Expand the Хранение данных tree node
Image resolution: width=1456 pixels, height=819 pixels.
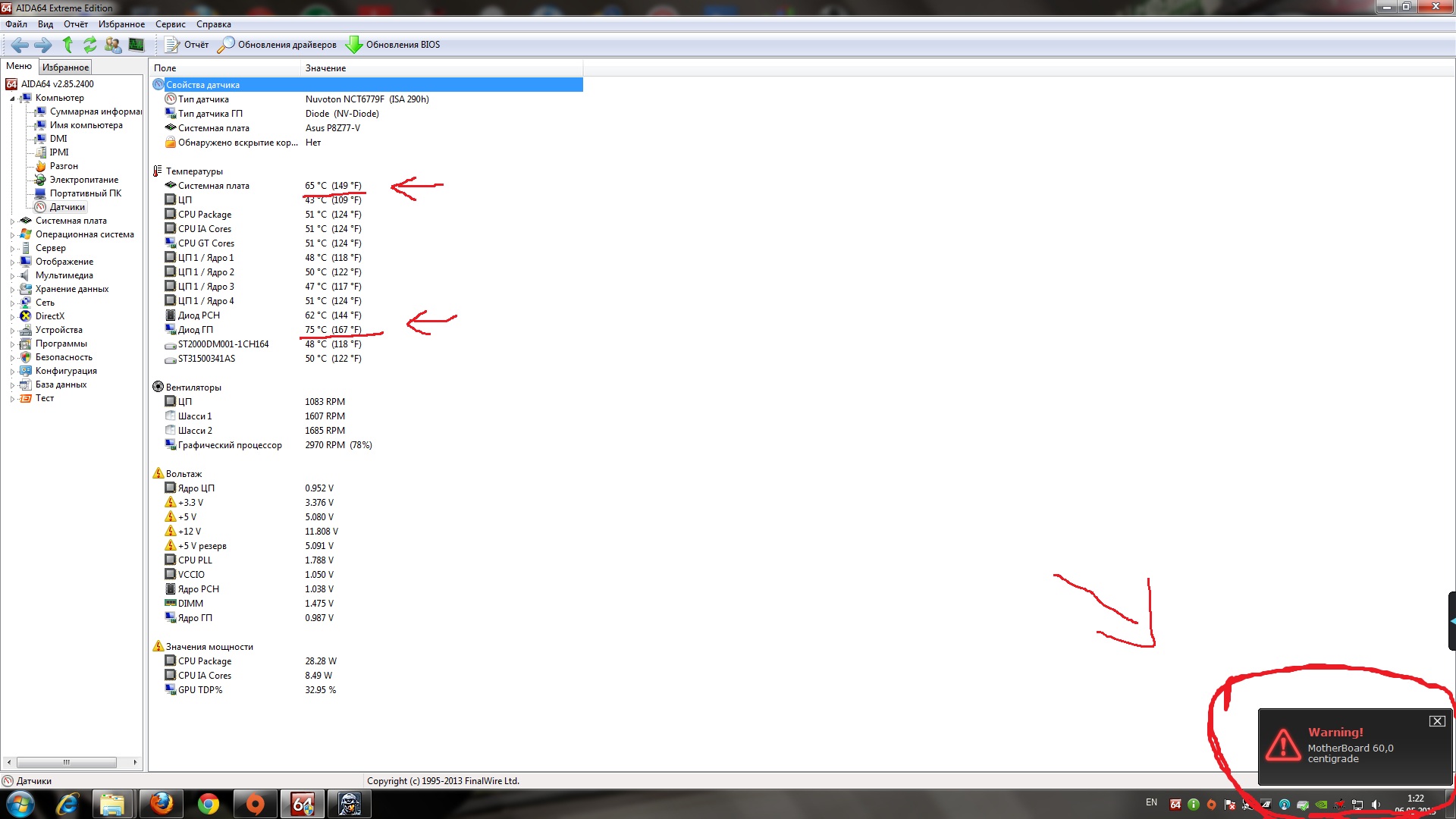pyautogui.click(x=12, y=290)
